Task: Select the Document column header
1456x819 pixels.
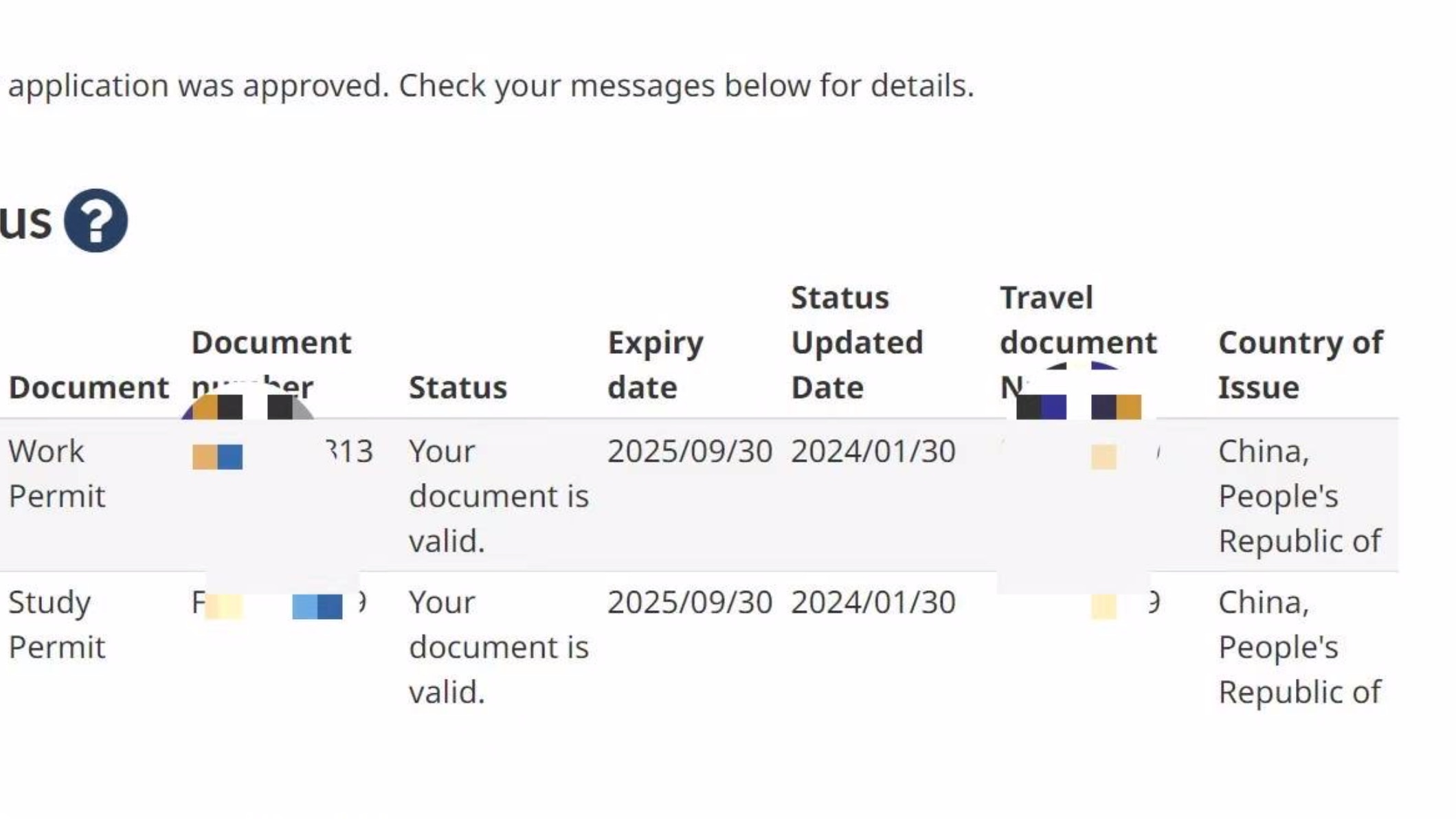Action: pos(89,388)
